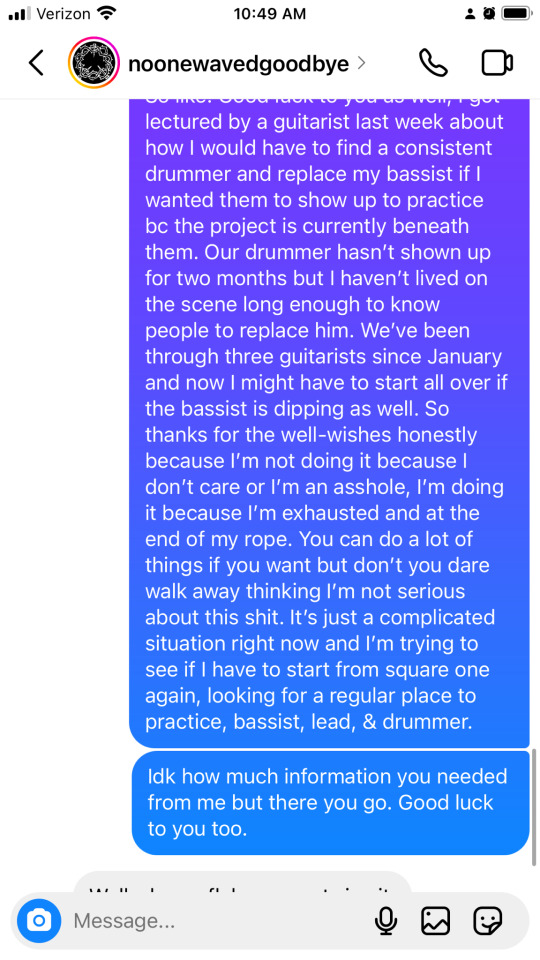The height and width of the screenshot is (960, 540).
Task: Tap the battery icon in status bar
Action: pyautogui.click(x=517, y=14)
